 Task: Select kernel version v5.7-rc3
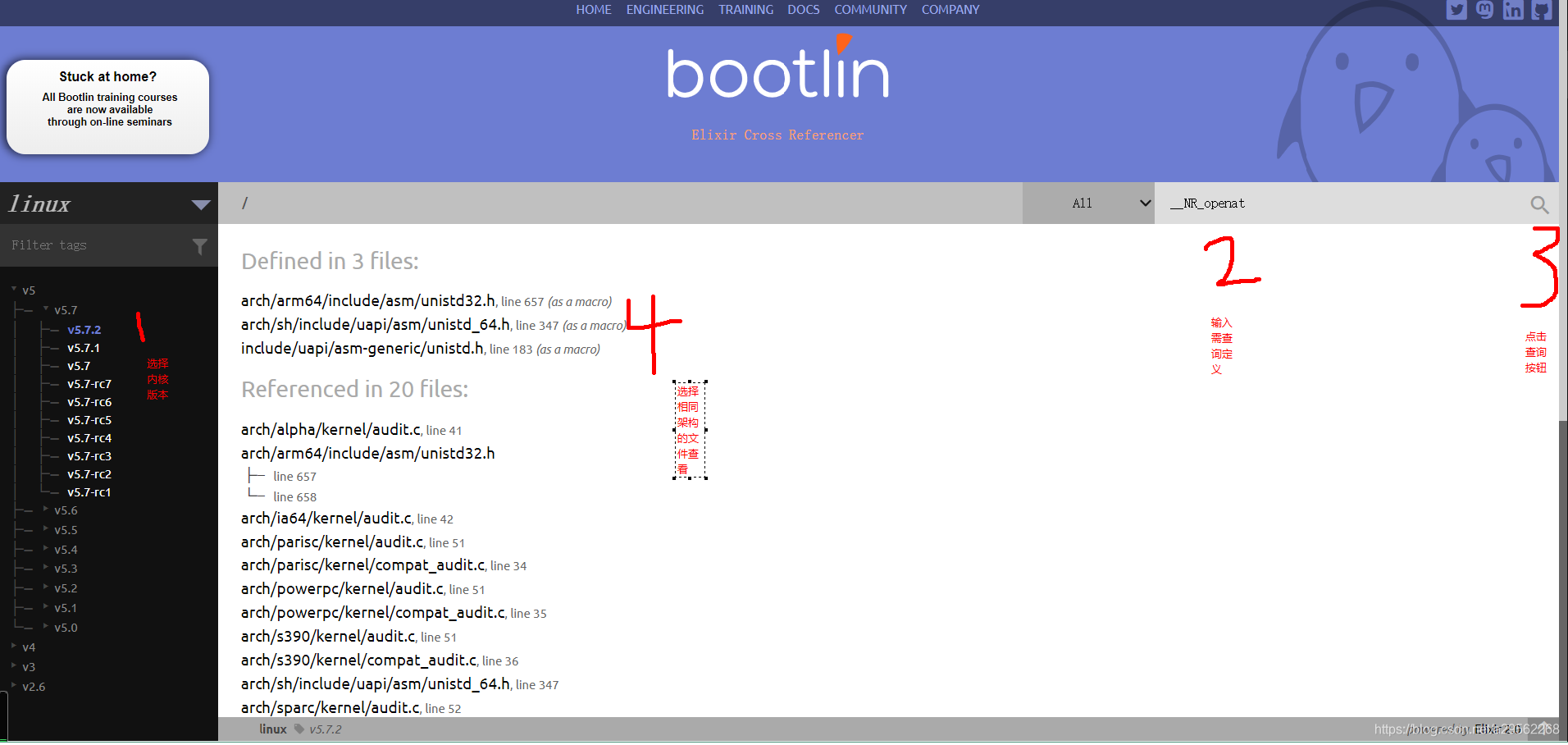pyautogui.click(x=89, y=456)
